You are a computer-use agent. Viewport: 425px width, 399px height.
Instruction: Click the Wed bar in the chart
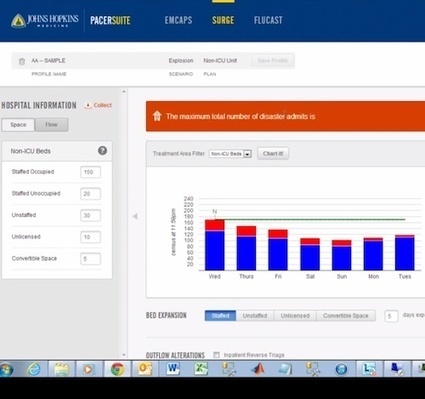pyautogui.click(x=215, y=245)
